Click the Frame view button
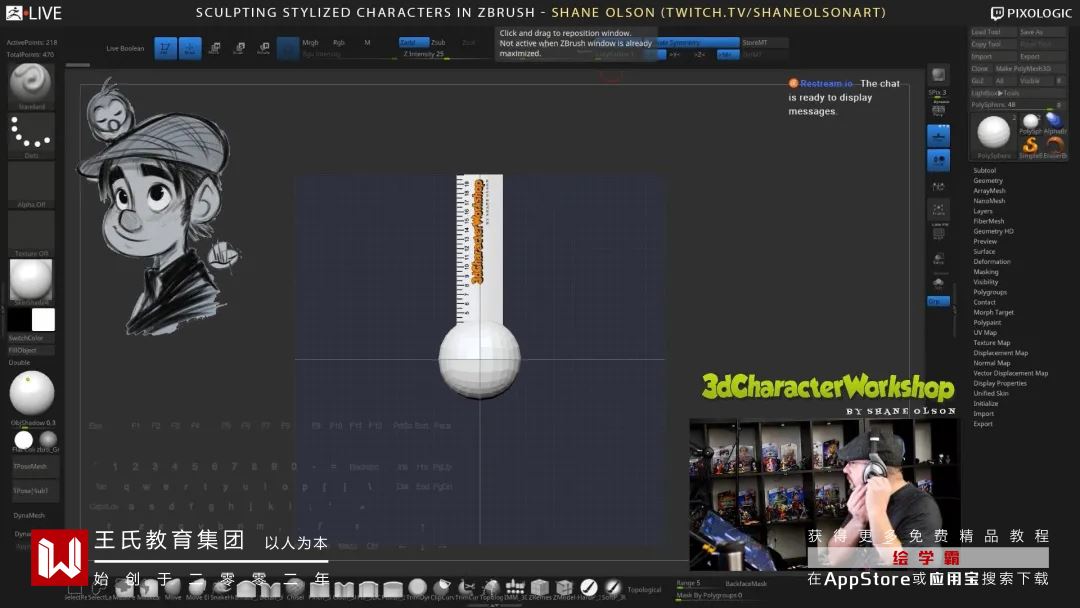 (938, 209)
